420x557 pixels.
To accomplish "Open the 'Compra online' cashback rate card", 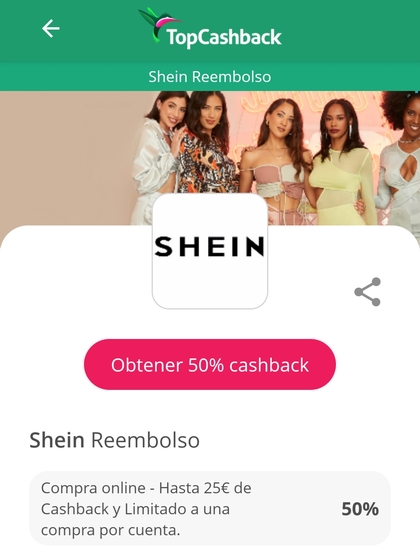I will click(x=210, y=509).
